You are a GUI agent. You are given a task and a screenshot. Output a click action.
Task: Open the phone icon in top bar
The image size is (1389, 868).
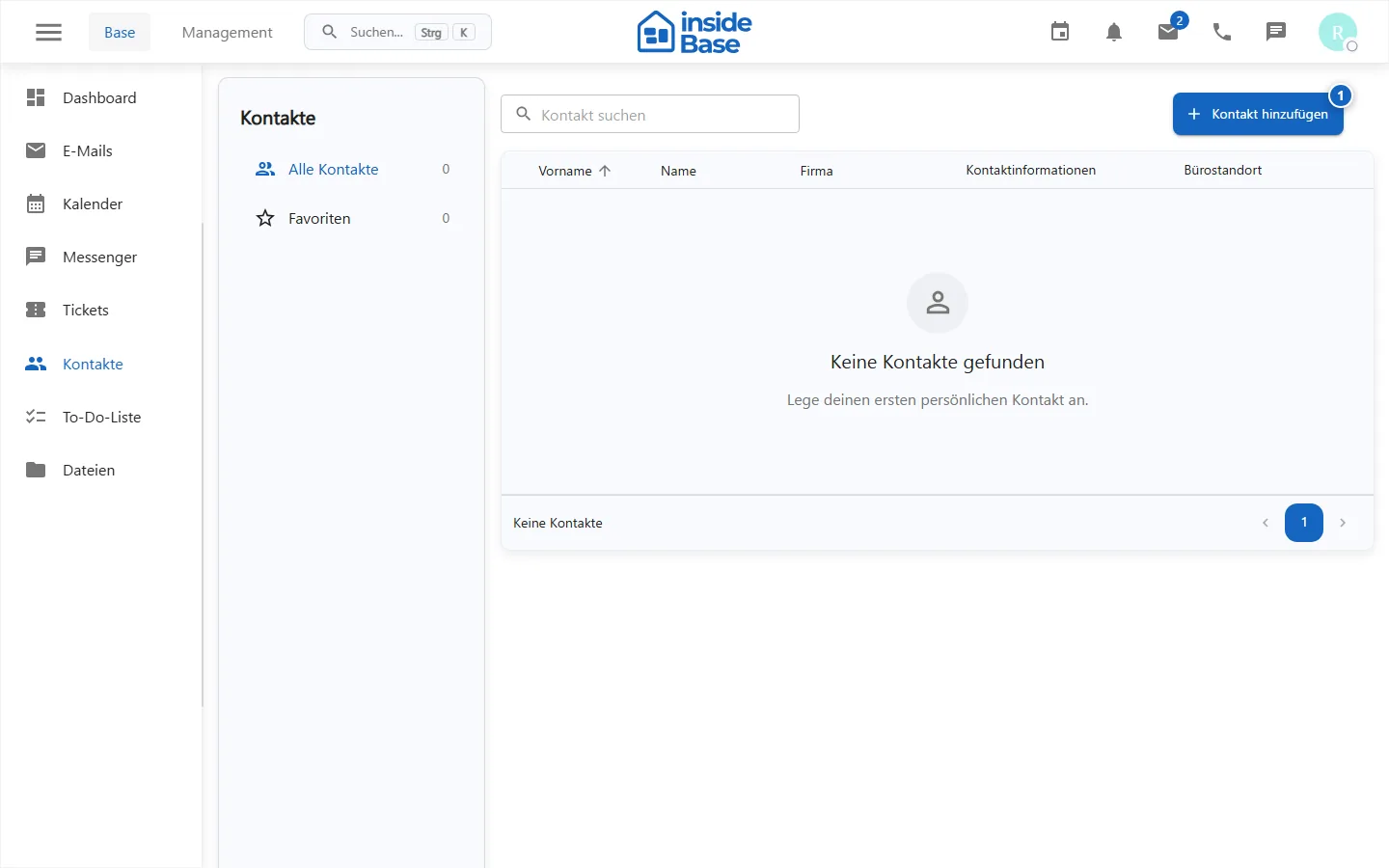point(1222,32)
